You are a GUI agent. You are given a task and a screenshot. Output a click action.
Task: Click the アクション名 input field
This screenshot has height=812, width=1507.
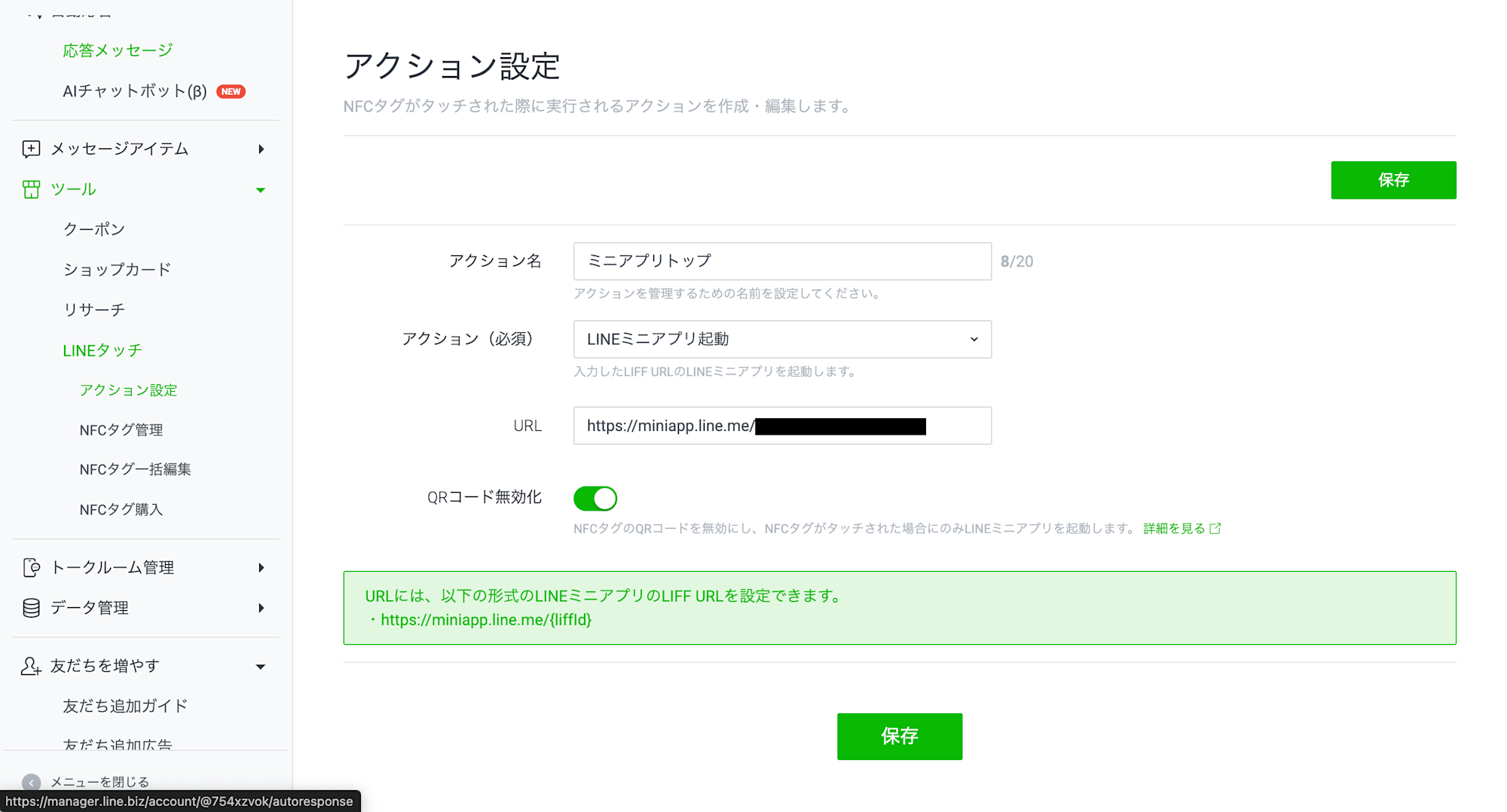pos(781,261)
